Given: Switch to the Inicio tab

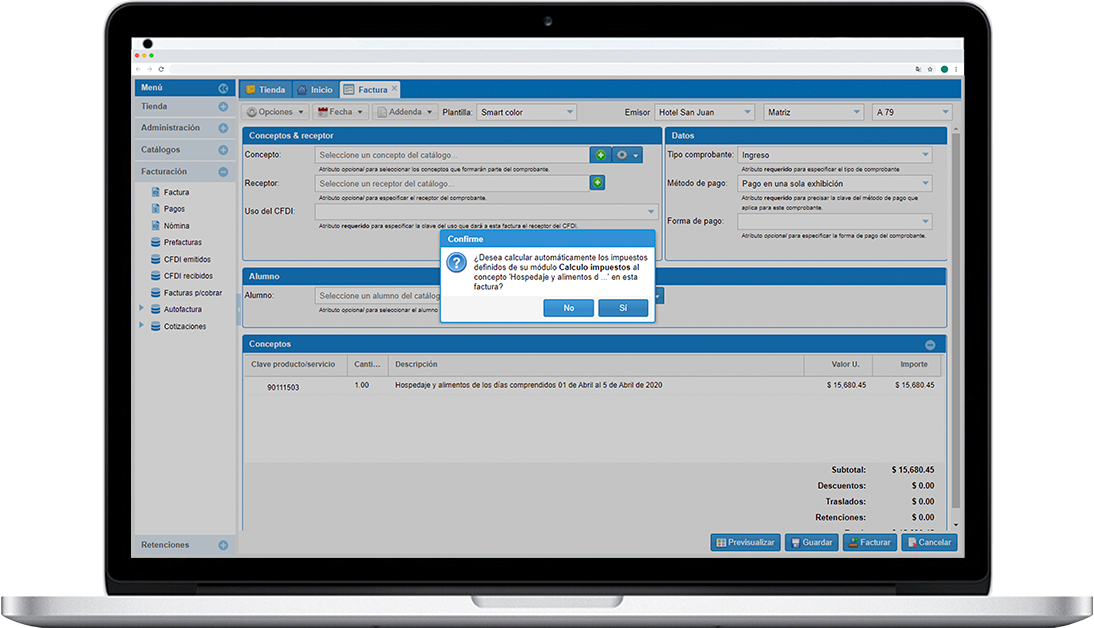Looking at the screenshot, I should point(314,90).
